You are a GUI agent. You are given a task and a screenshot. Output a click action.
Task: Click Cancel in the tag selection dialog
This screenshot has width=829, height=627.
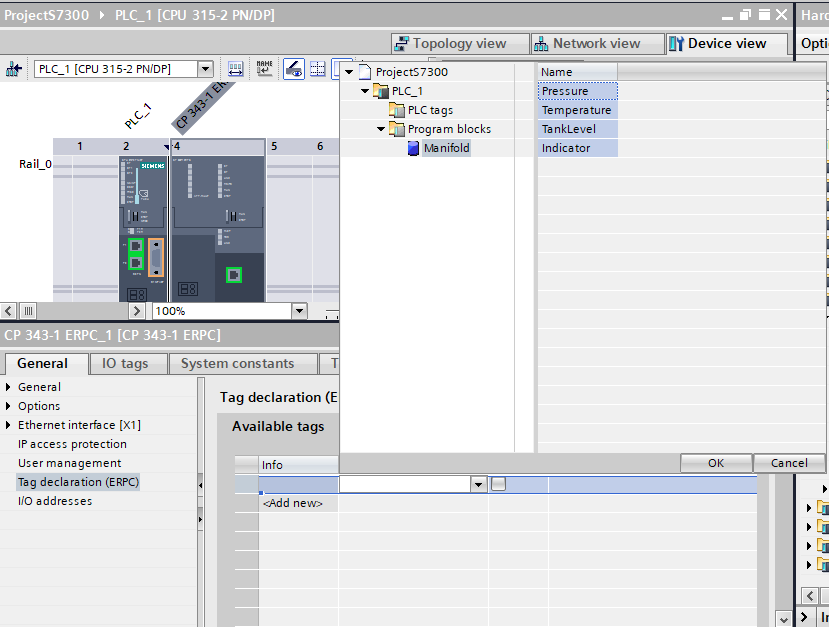tap(789, 463)
